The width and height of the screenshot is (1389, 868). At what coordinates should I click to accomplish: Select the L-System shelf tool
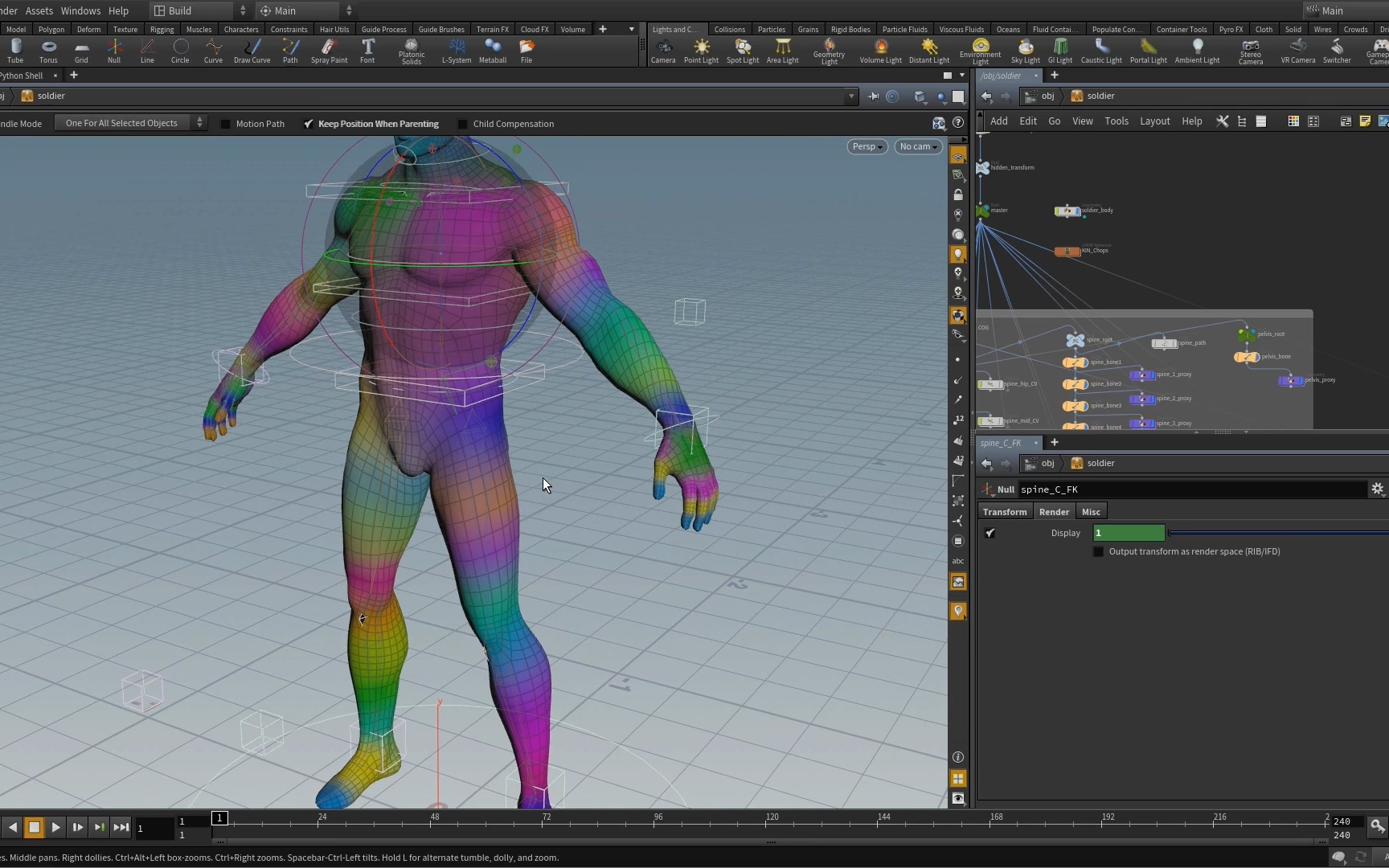(x=456, y=51)
